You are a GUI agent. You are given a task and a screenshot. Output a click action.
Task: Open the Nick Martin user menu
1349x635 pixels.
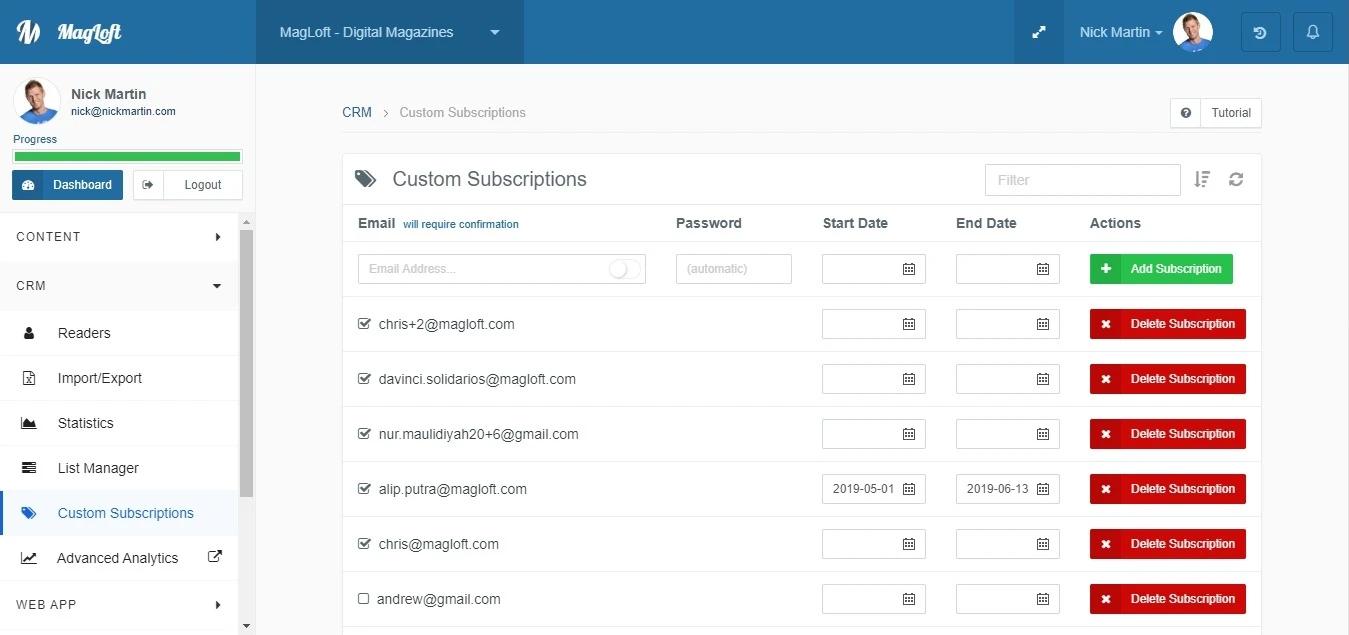coord(1121,32)
